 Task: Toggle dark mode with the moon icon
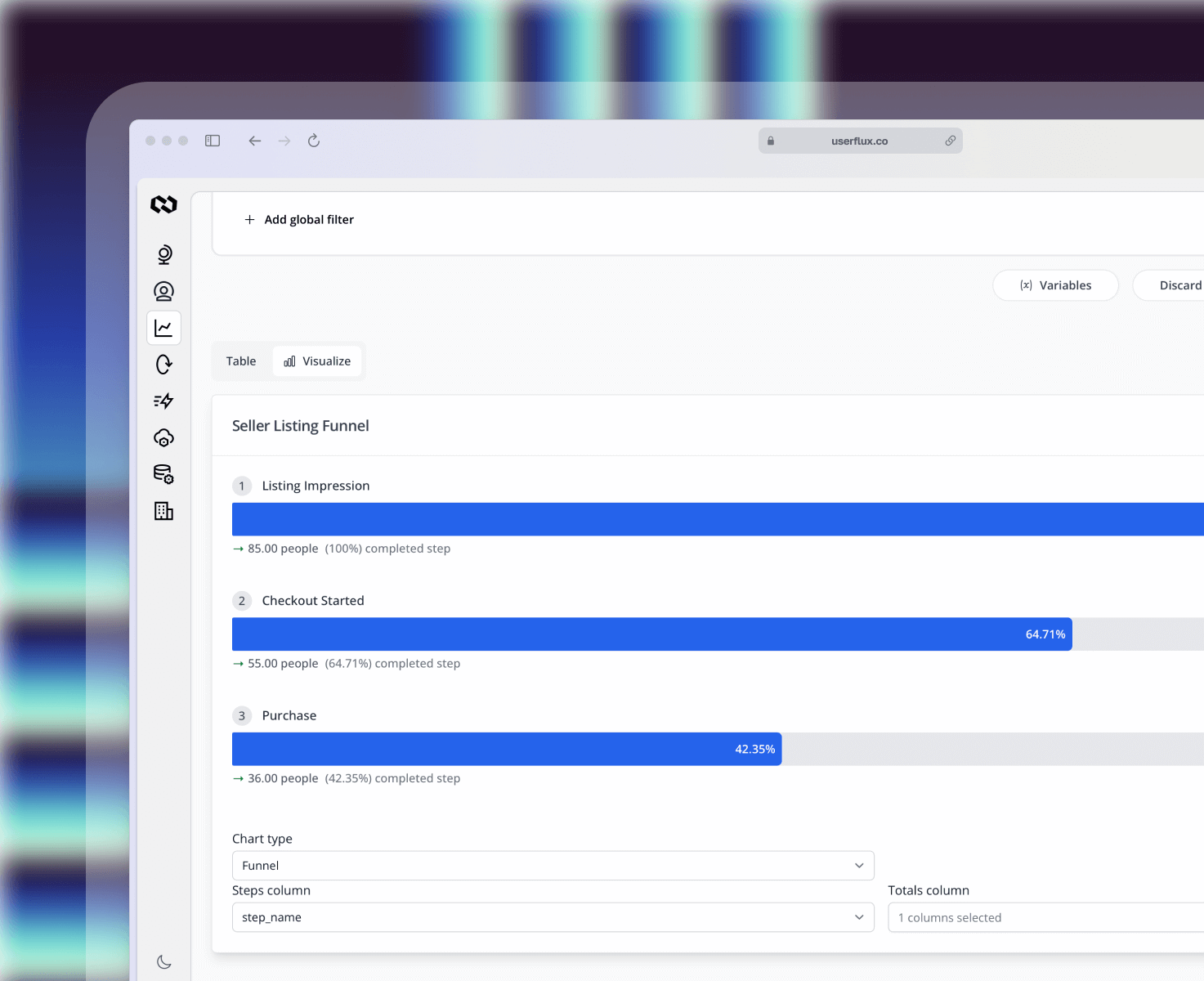[163, 961]
